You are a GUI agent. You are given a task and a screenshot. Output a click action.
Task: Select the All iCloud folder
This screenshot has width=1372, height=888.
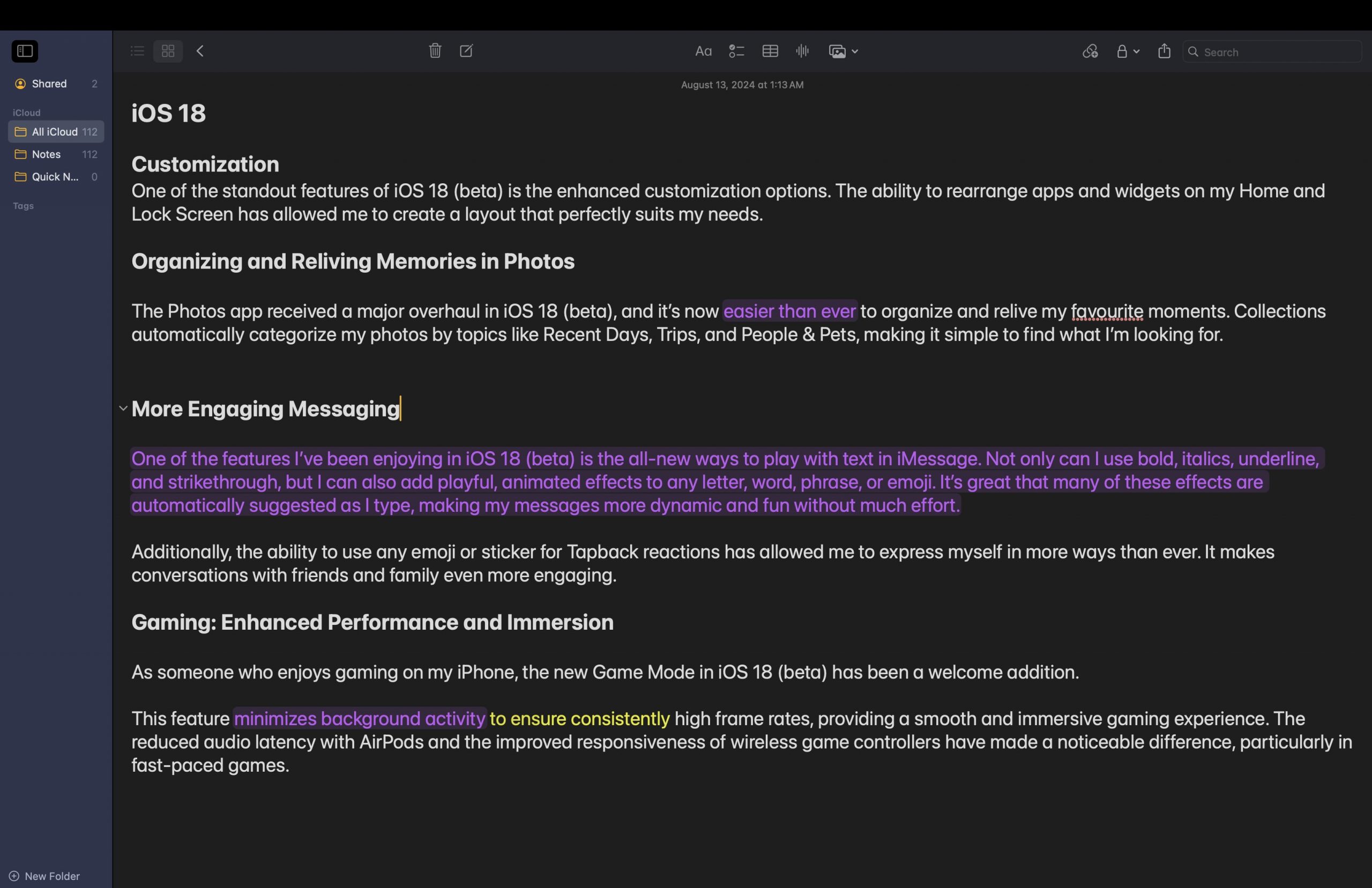tap(56, 132)
